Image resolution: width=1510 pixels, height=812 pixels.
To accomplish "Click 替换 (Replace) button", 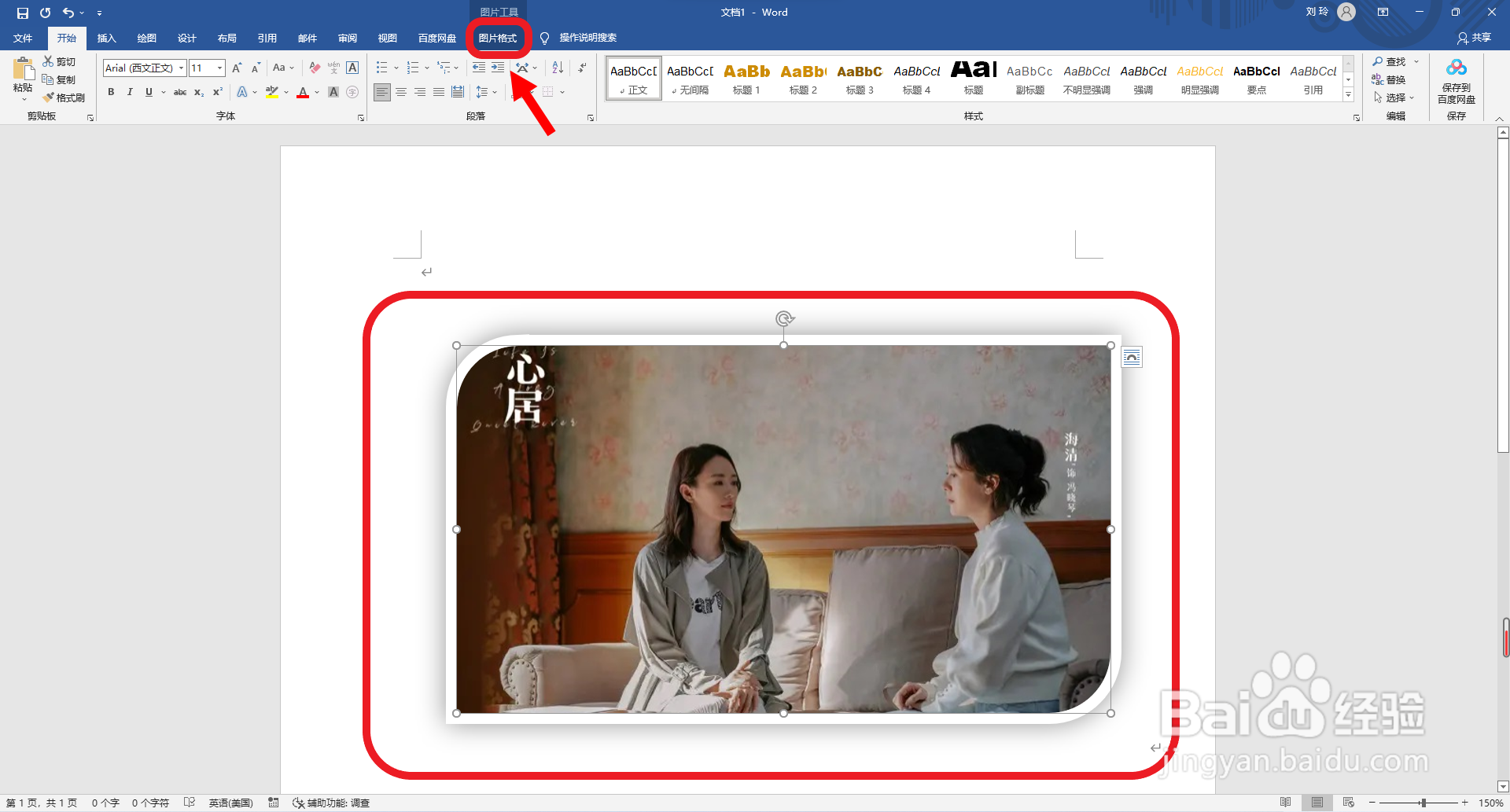I will pyautogui.click(x=1389, y=79).
